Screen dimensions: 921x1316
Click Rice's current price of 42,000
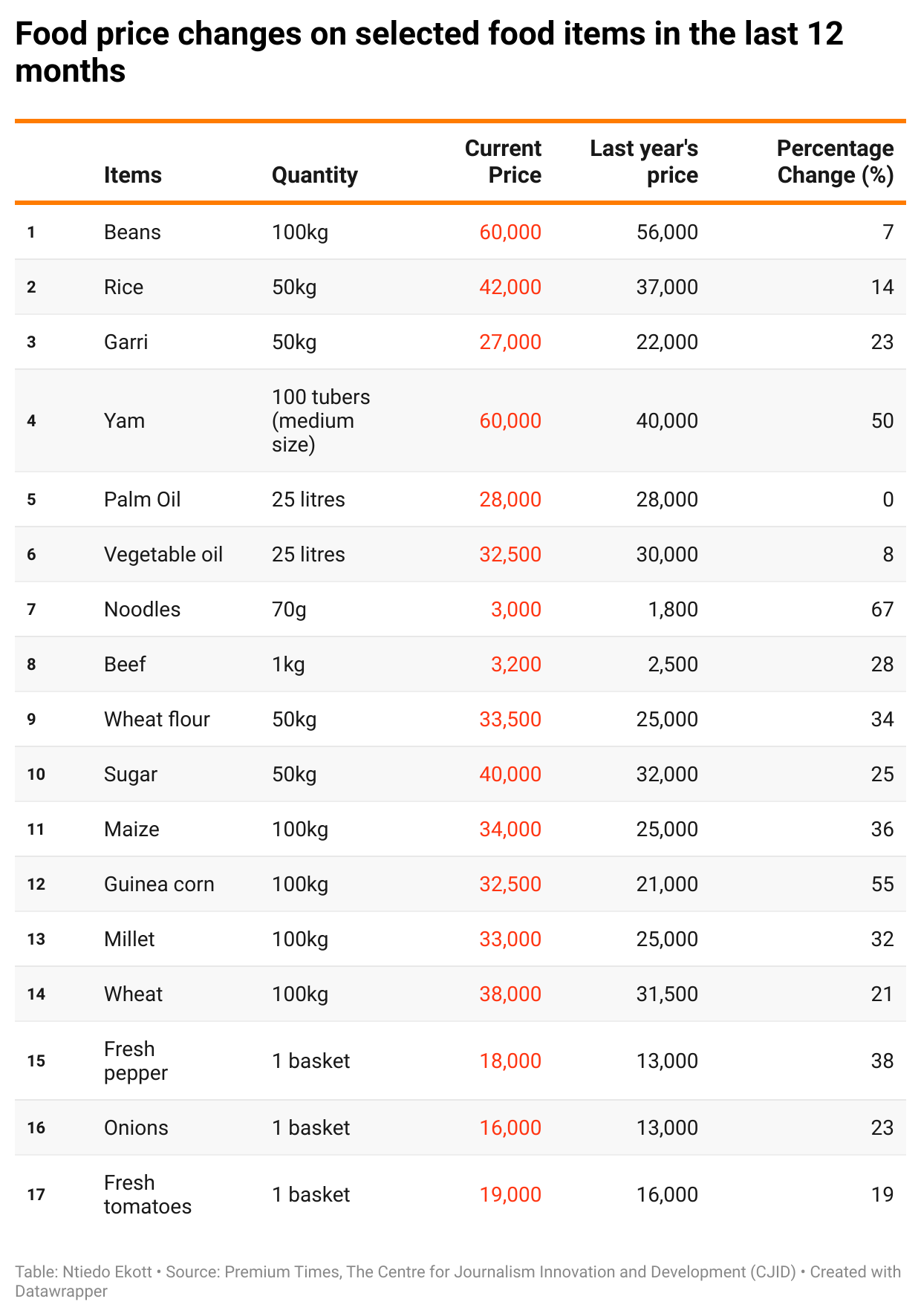(x=510, y=287)
